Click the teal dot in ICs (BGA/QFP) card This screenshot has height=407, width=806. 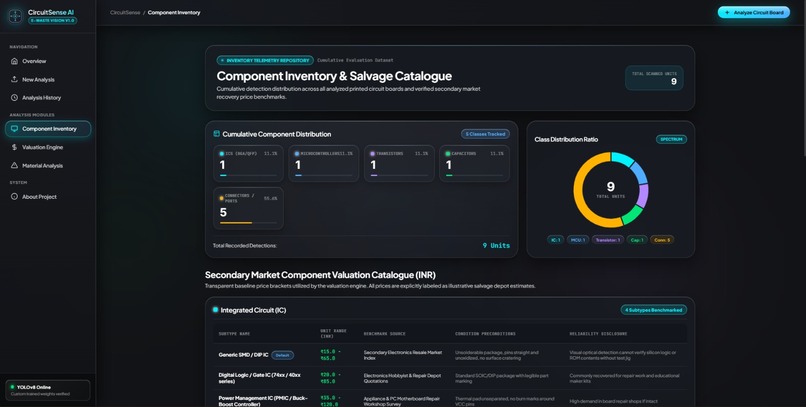(x=222, y=154)
